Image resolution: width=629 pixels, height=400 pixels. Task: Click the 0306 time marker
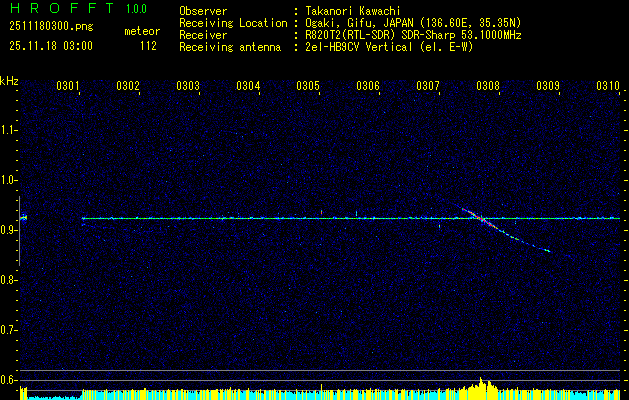coord(368,85)
